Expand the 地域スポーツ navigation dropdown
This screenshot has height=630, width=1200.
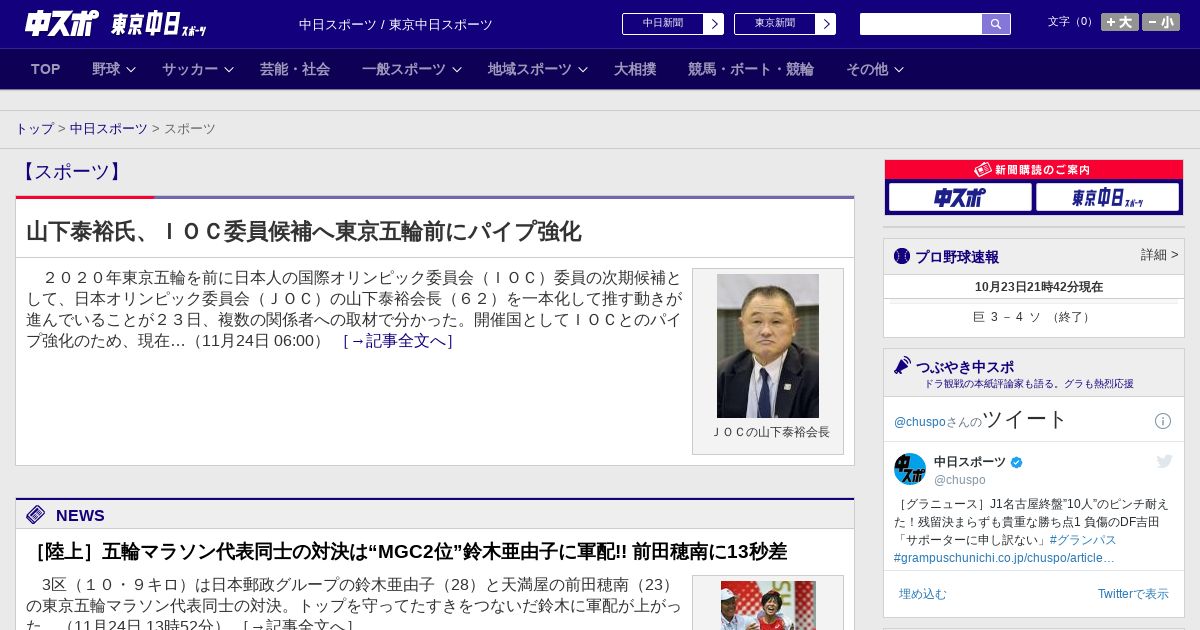pyautogui.click(x=538, y=69)
